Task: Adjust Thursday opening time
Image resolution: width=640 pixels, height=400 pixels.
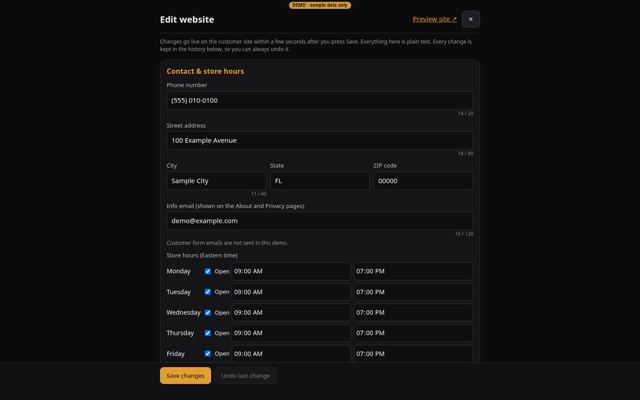Action: point(291,333)
